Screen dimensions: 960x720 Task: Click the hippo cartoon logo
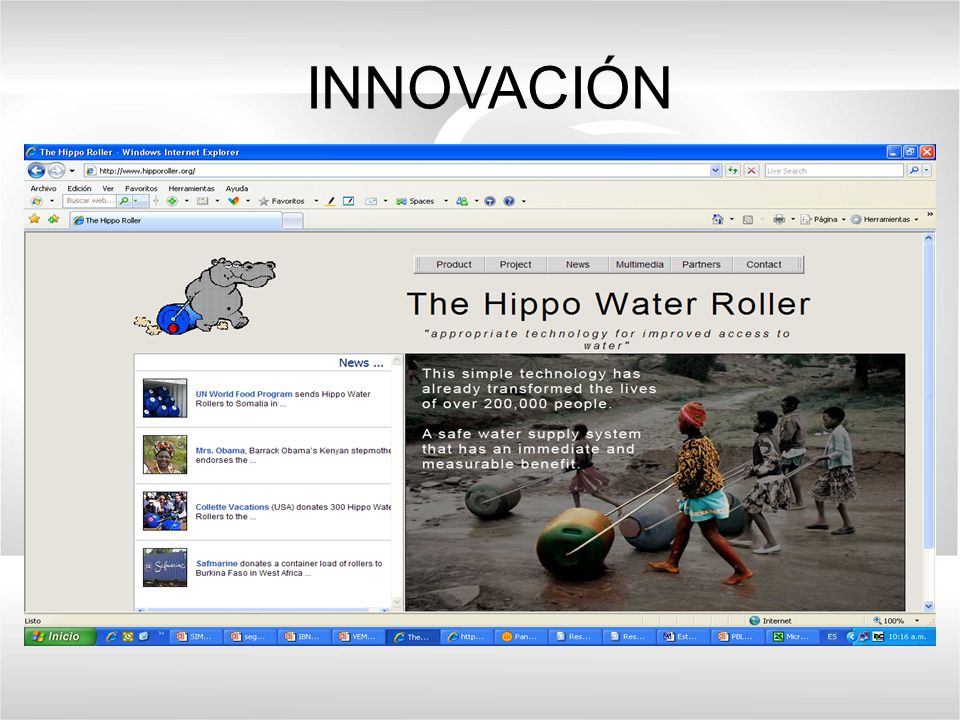coord(205,296)
